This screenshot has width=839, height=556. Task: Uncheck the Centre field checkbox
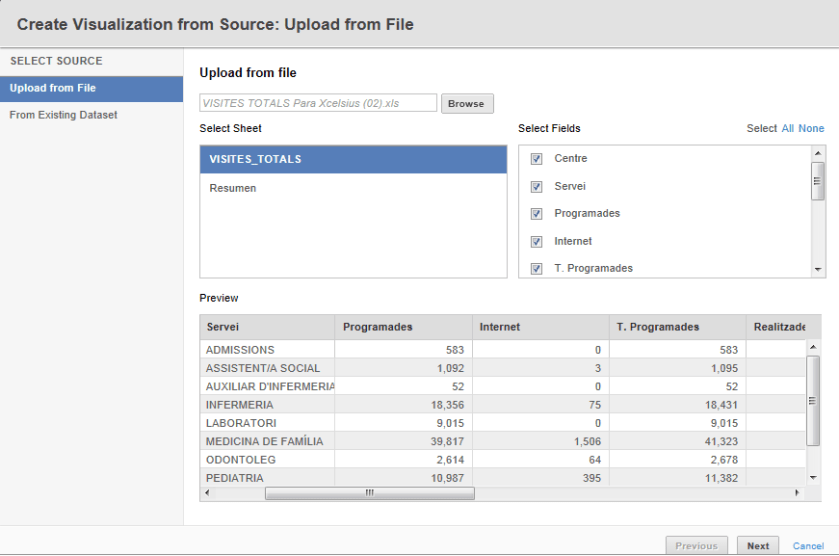(x=537, y=159)
